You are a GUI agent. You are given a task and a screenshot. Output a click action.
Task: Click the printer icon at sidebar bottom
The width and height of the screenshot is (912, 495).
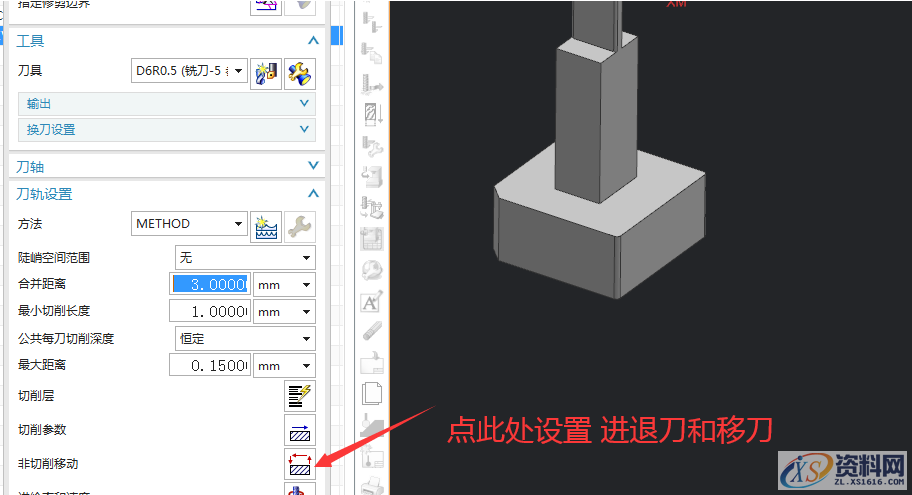(372, 486)
